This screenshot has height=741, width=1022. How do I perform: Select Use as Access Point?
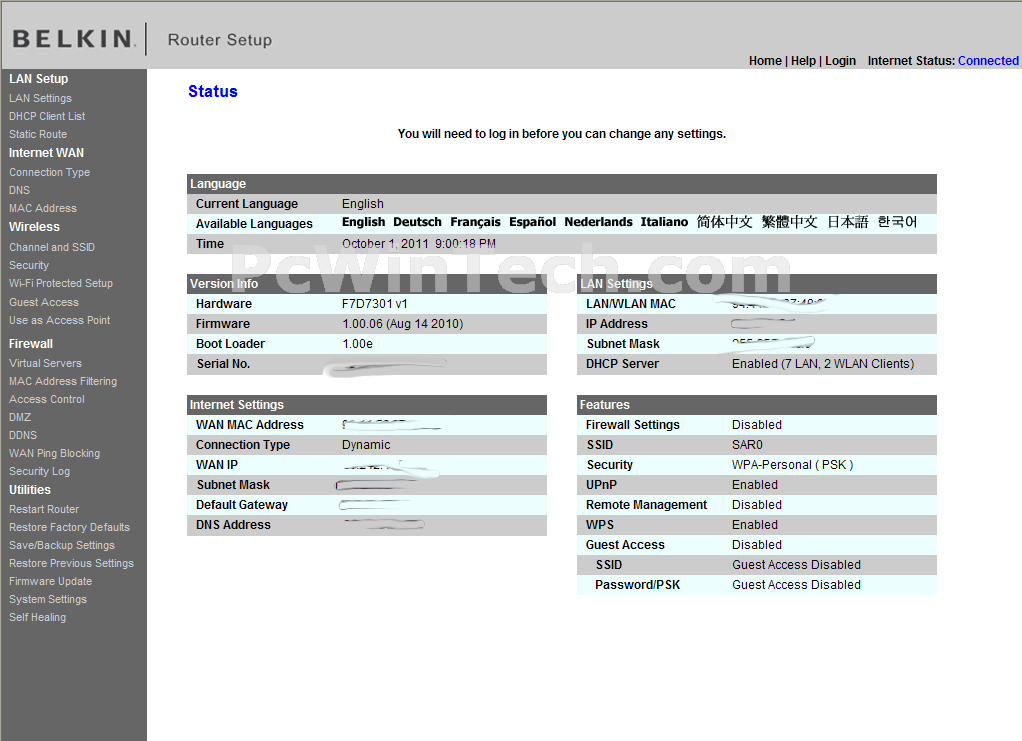tap(59, 321)
